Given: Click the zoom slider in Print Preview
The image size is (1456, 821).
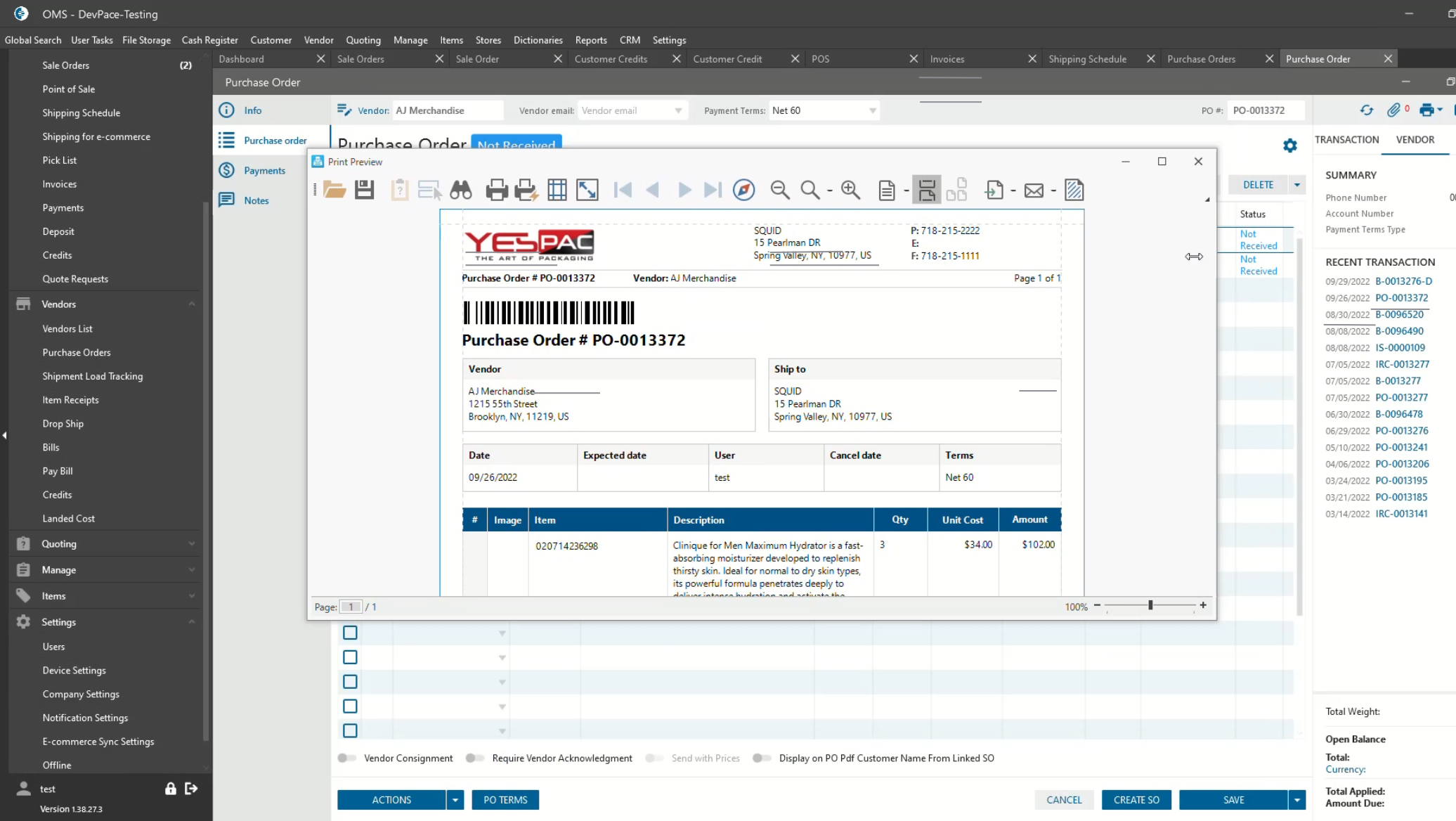Looking at the screenshot, I should [1150, 605].
